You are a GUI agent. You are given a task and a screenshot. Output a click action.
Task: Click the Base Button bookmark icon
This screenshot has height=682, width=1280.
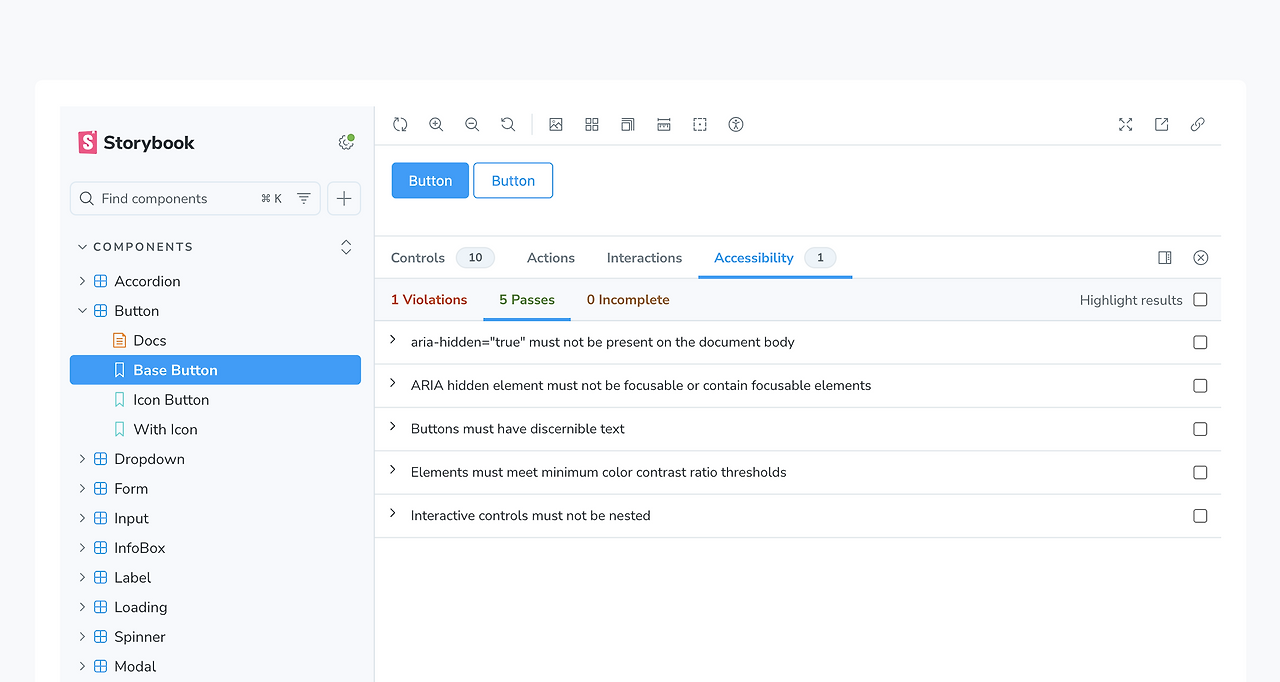point(120,370)
